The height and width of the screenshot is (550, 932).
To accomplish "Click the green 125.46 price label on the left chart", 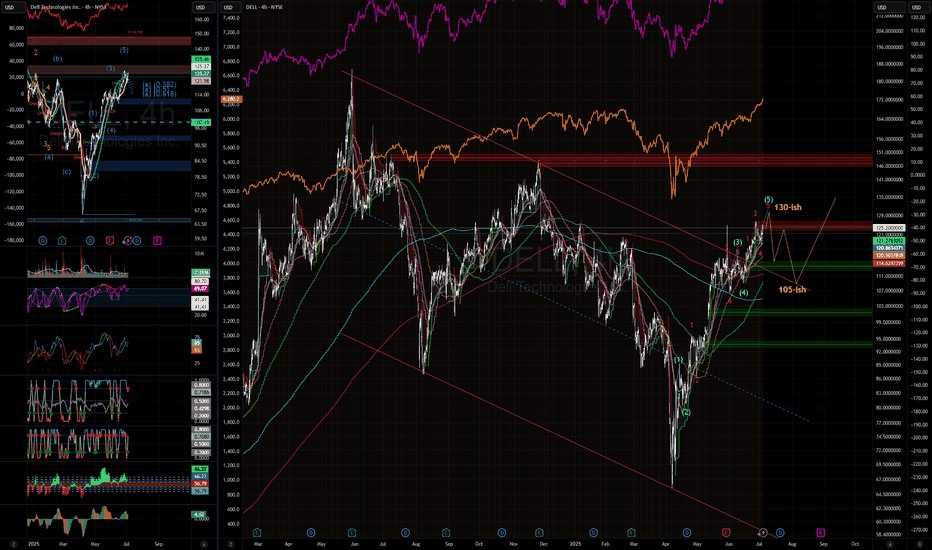I will (x=201, y=59).
